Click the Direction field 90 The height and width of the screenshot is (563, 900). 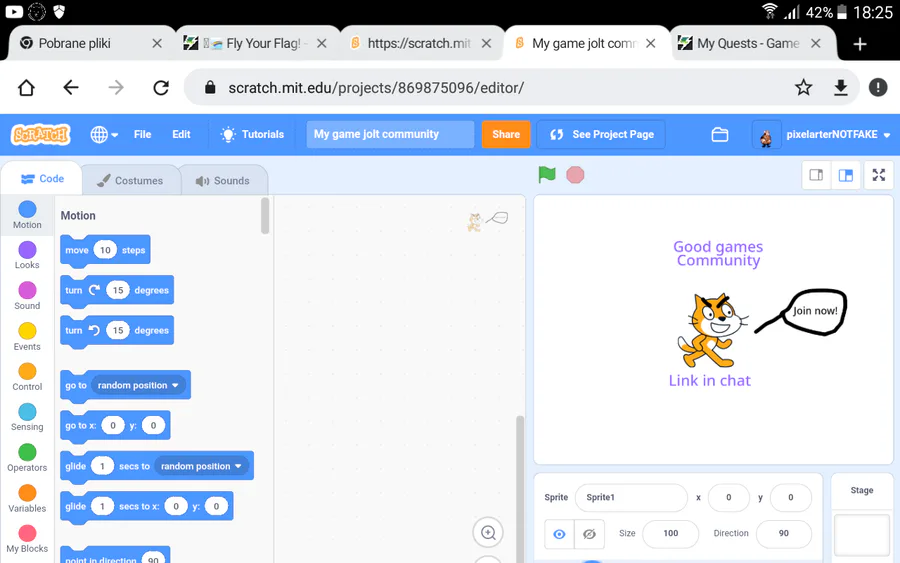783,534
